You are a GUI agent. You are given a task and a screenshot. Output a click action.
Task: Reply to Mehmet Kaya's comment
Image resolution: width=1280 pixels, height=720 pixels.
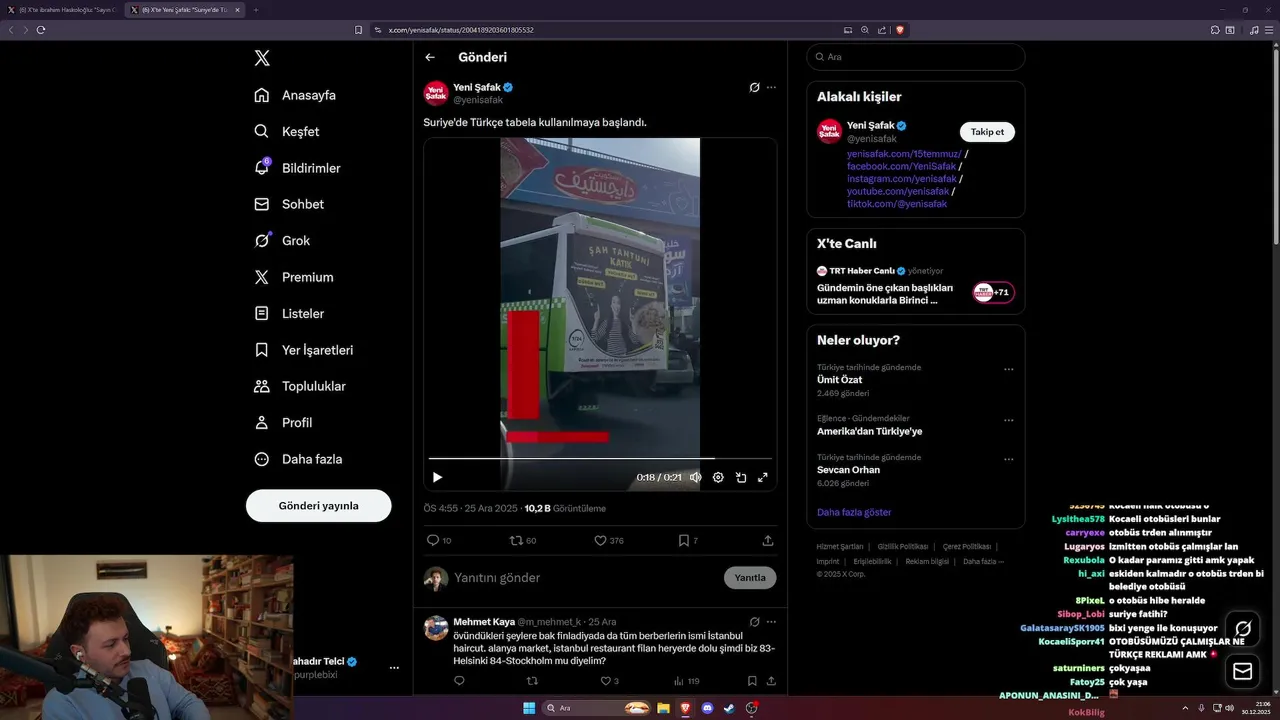pyautogui.click(x=459, y=681)
